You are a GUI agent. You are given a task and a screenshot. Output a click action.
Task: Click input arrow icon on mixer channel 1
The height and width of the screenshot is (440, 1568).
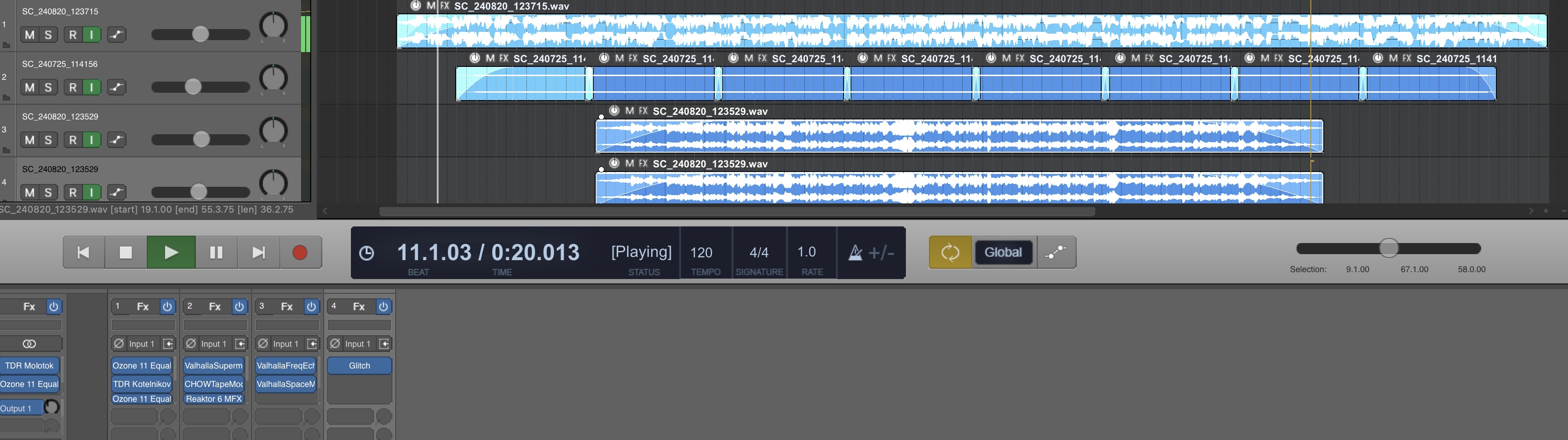tap(168, 344)
